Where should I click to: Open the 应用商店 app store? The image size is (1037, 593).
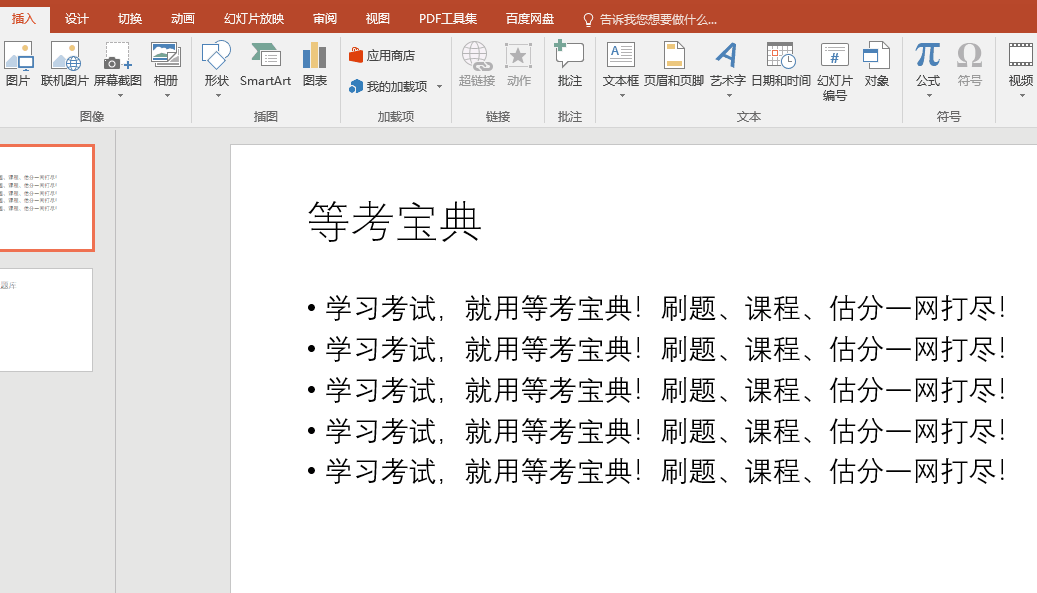(382, 56)
